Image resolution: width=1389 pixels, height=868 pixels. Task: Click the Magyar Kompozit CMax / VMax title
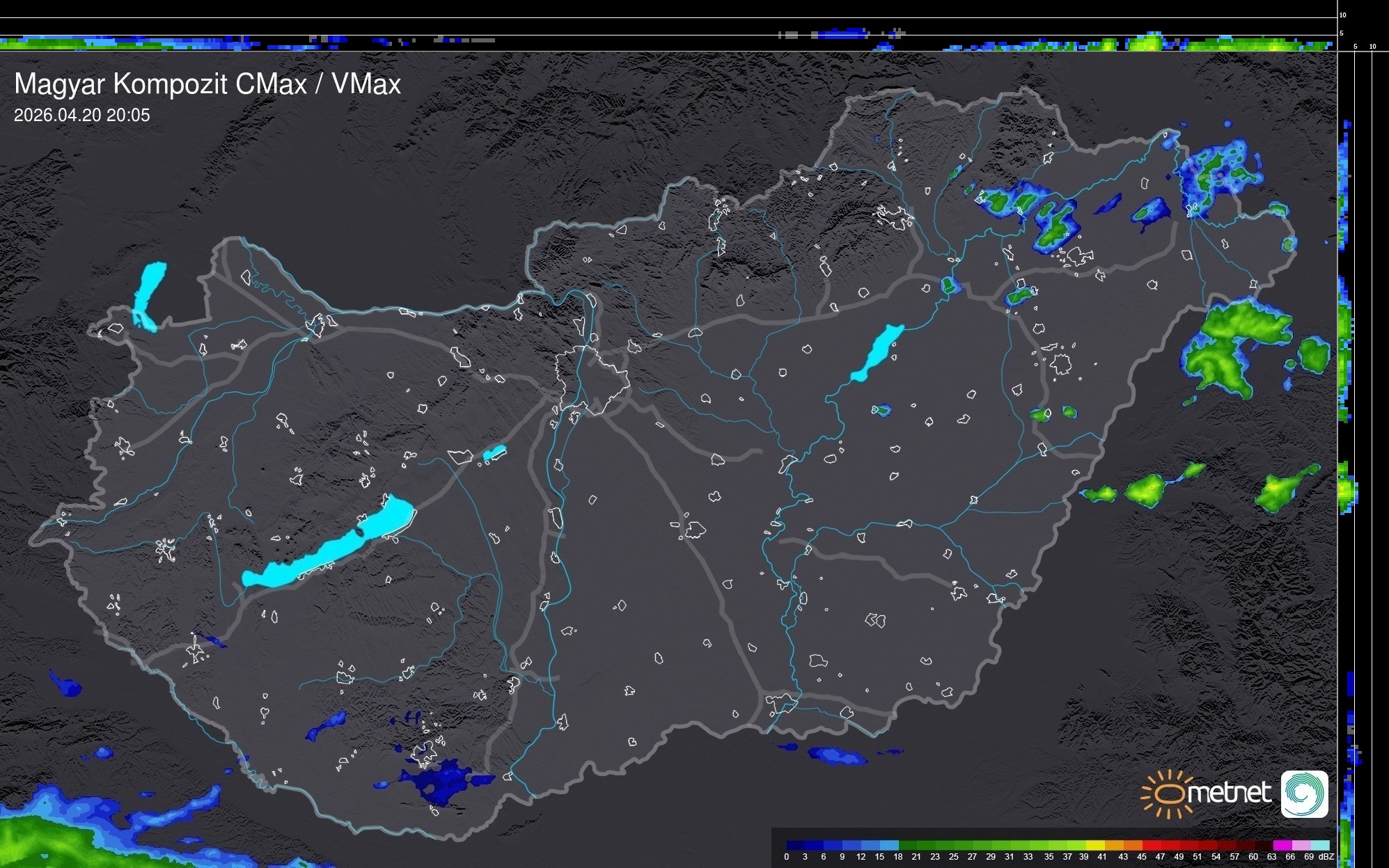[207, 84]
